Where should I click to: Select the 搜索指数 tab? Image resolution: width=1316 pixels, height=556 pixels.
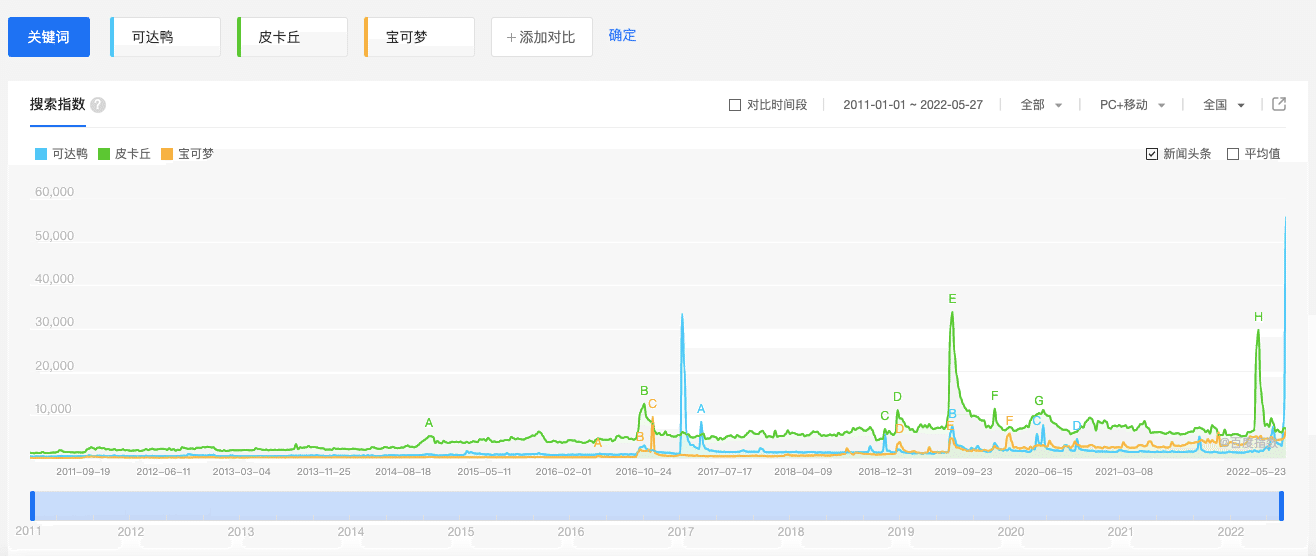tap(58, 104)
